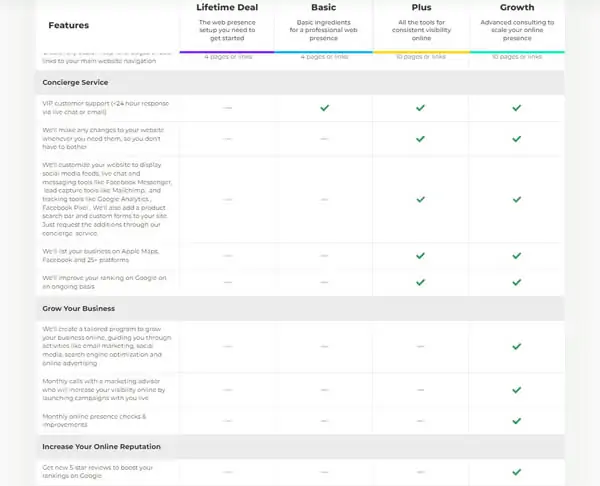Click the Growth plan website changes checkmark

[517, 139]
